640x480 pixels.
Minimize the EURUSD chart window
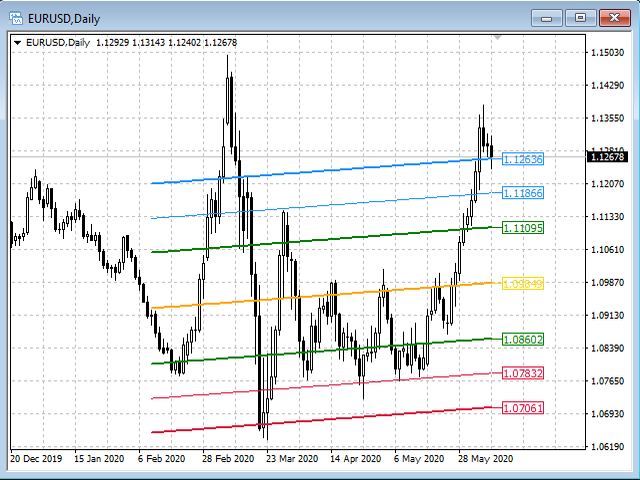(547, 17)
